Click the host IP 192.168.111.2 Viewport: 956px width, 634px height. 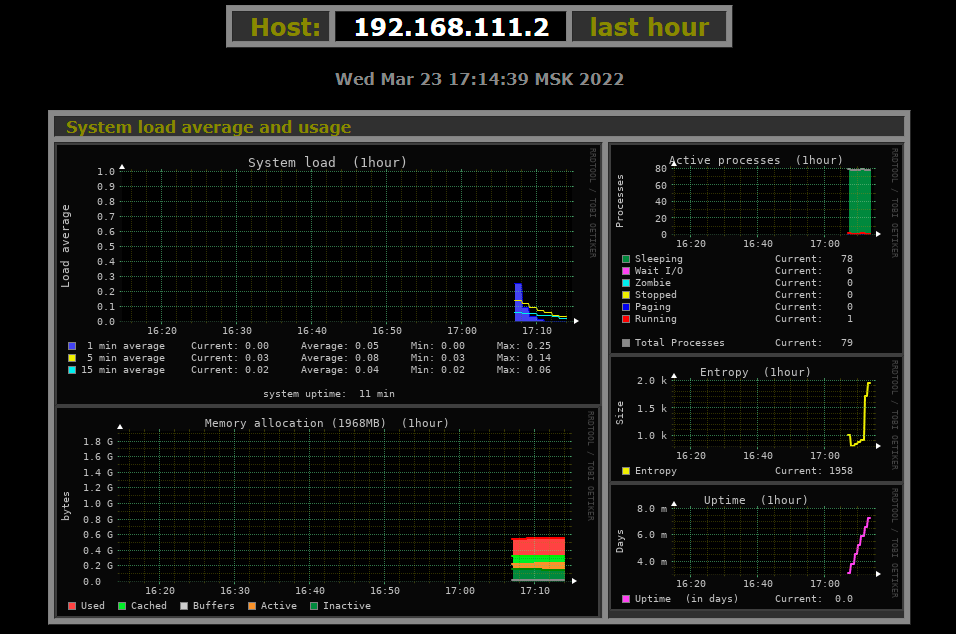451,27
